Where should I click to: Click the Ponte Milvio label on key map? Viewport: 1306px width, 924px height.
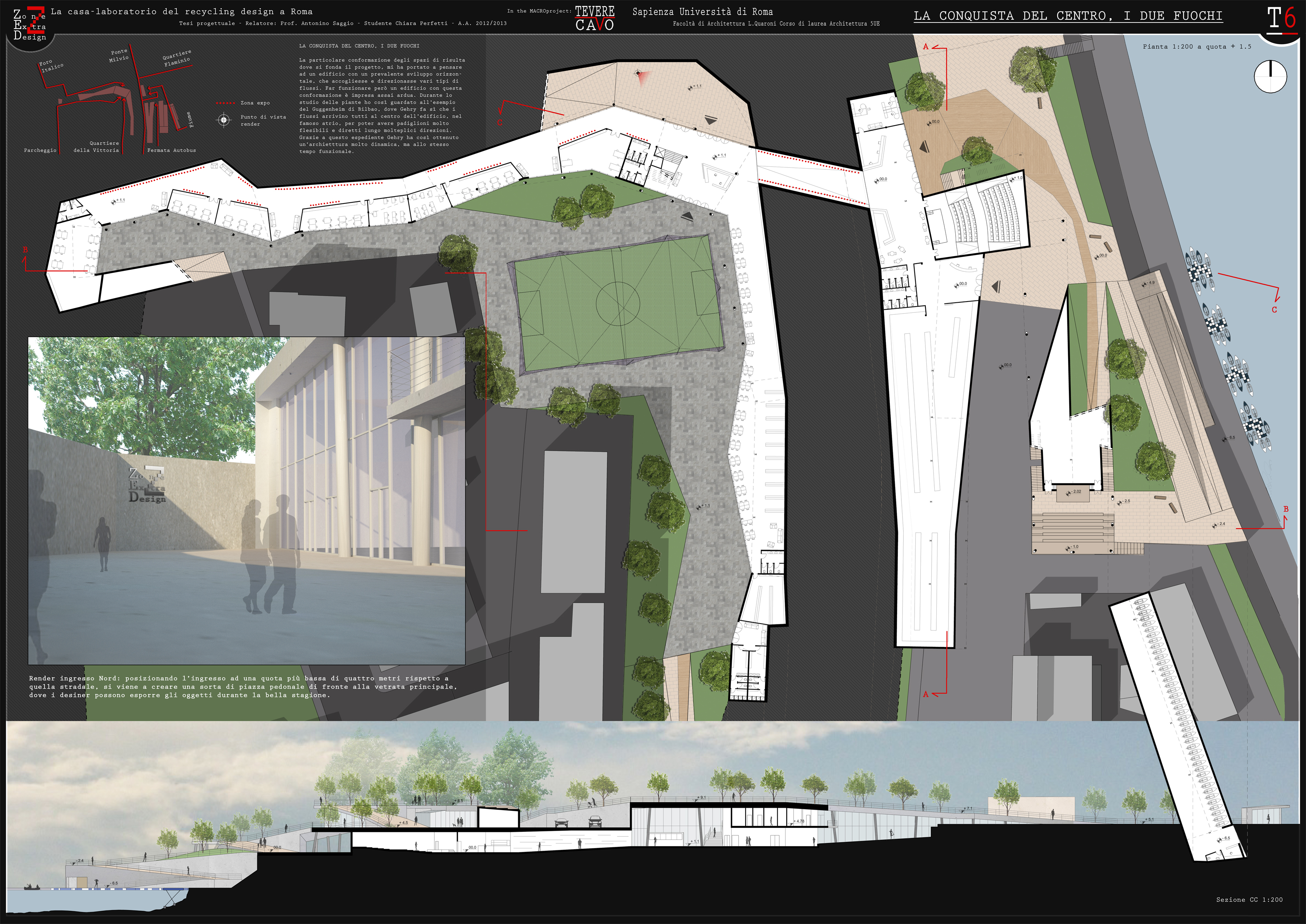119,55
